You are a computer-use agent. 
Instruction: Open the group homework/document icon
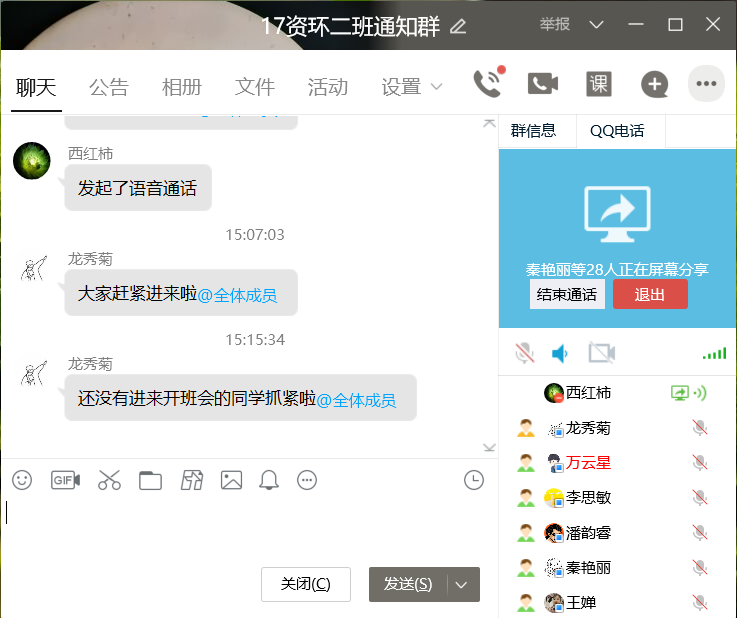click(x=192, y=480)
